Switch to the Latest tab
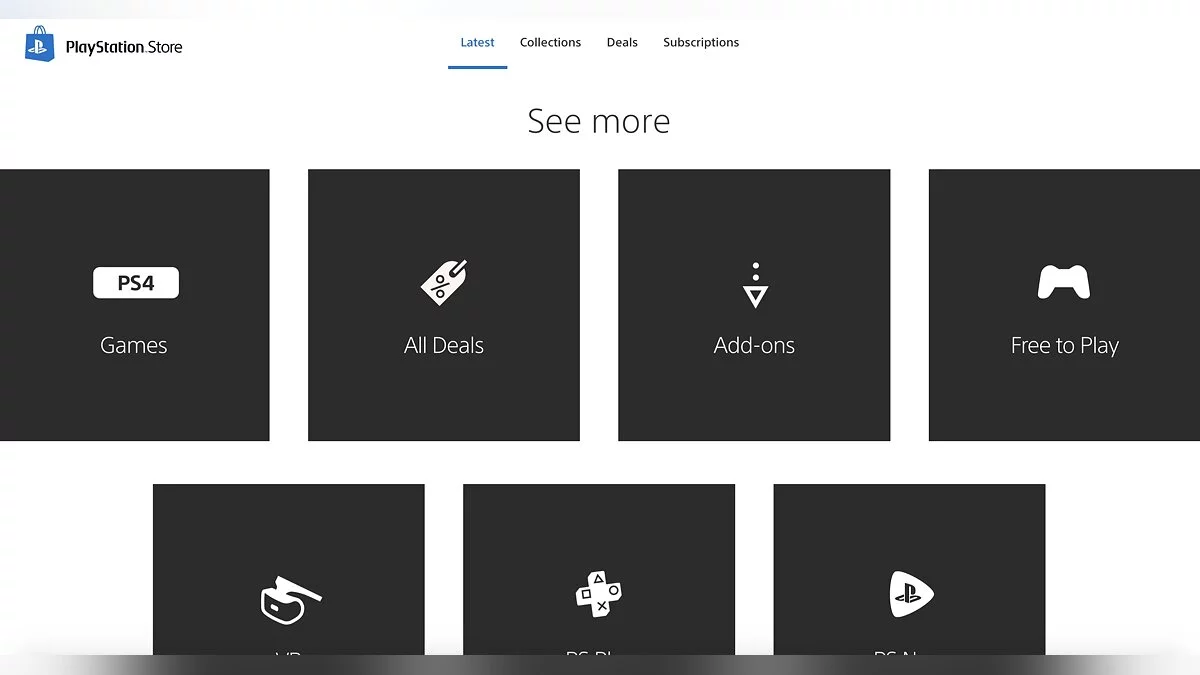The image size is (1200, 675). coord(477,42)
